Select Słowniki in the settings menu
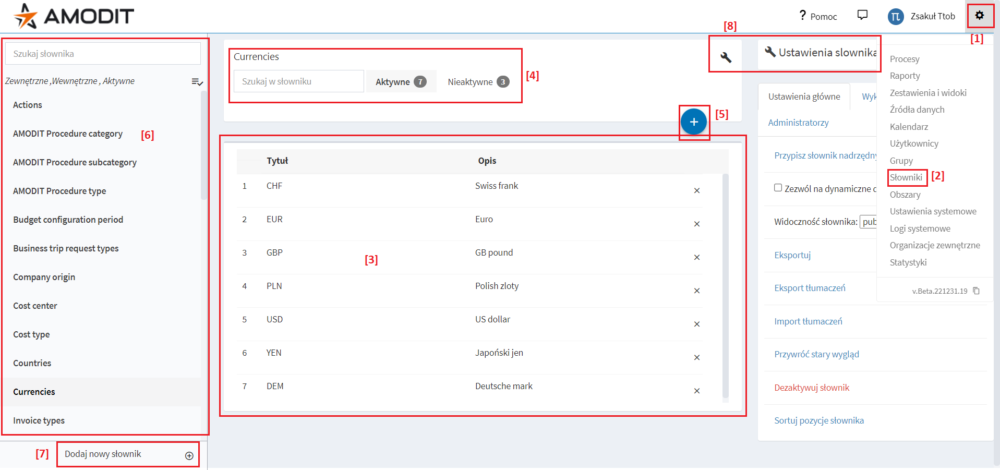This screenshot has width=1000, height=470. pyautogui.click(x=905, y=177)
